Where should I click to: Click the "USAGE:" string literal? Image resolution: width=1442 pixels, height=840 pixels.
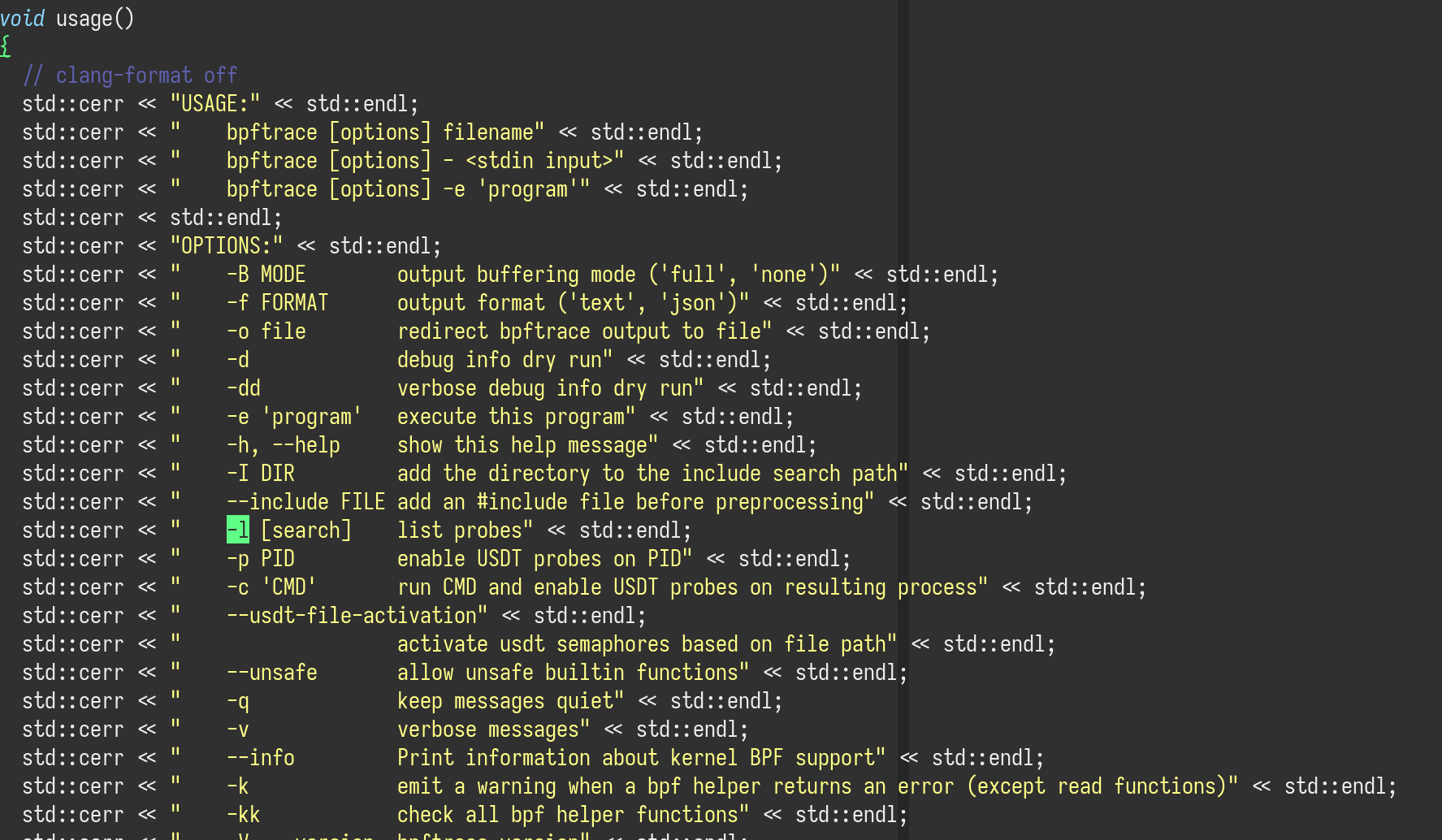215,104
